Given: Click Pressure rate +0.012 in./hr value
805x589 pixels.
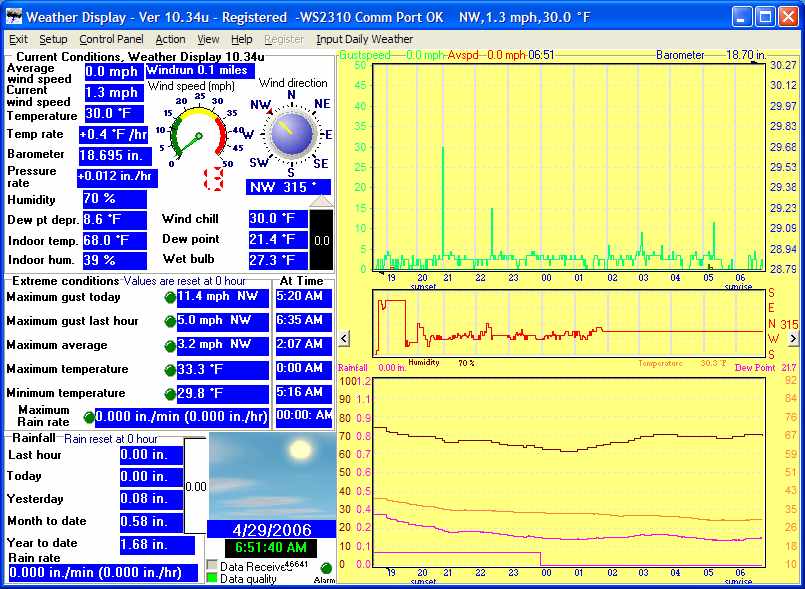Looking at the screenshot, I should coord(117,177).
